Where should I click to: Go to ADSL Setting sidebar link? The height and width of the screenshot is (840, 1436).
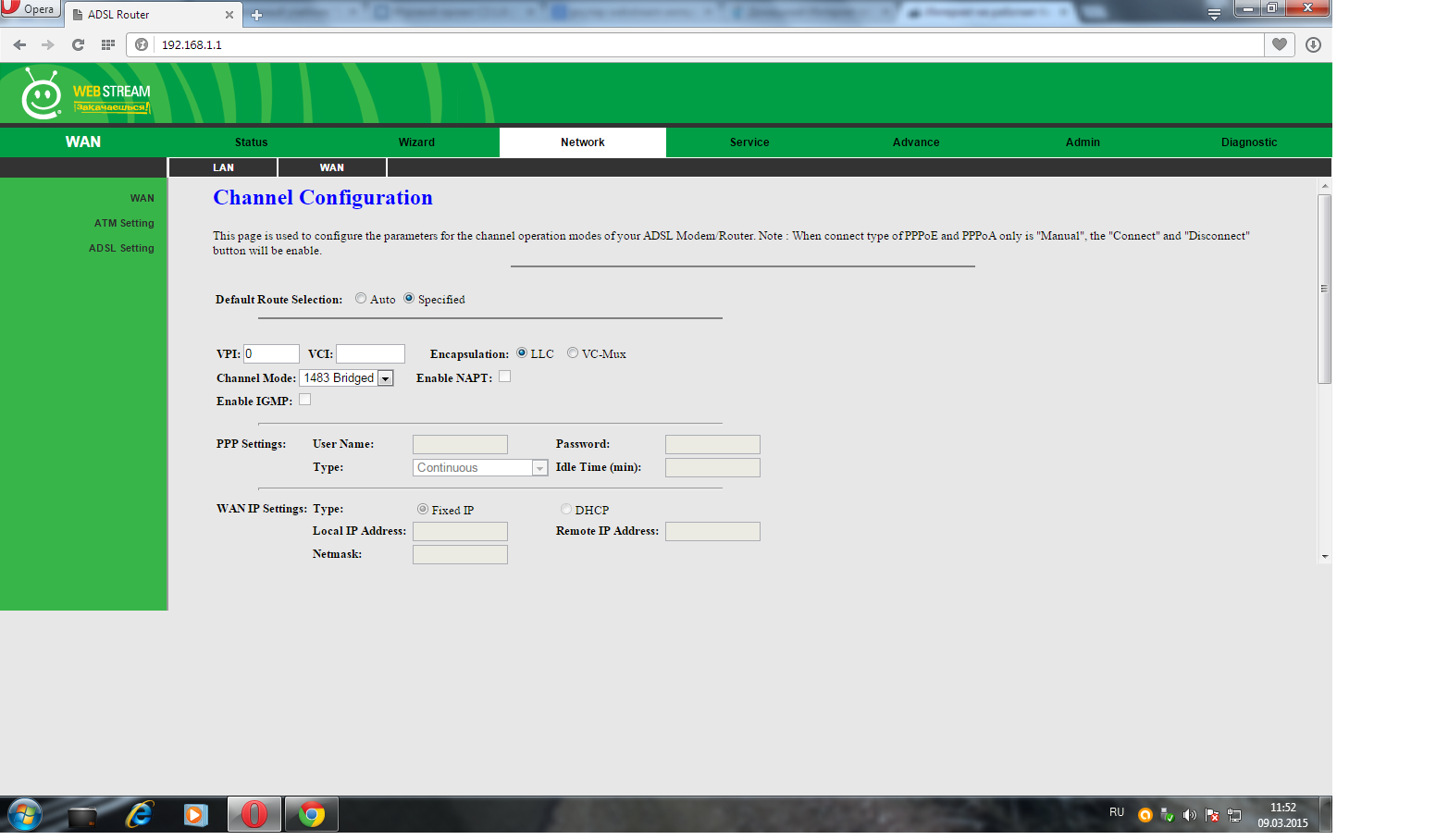(121, 248)
